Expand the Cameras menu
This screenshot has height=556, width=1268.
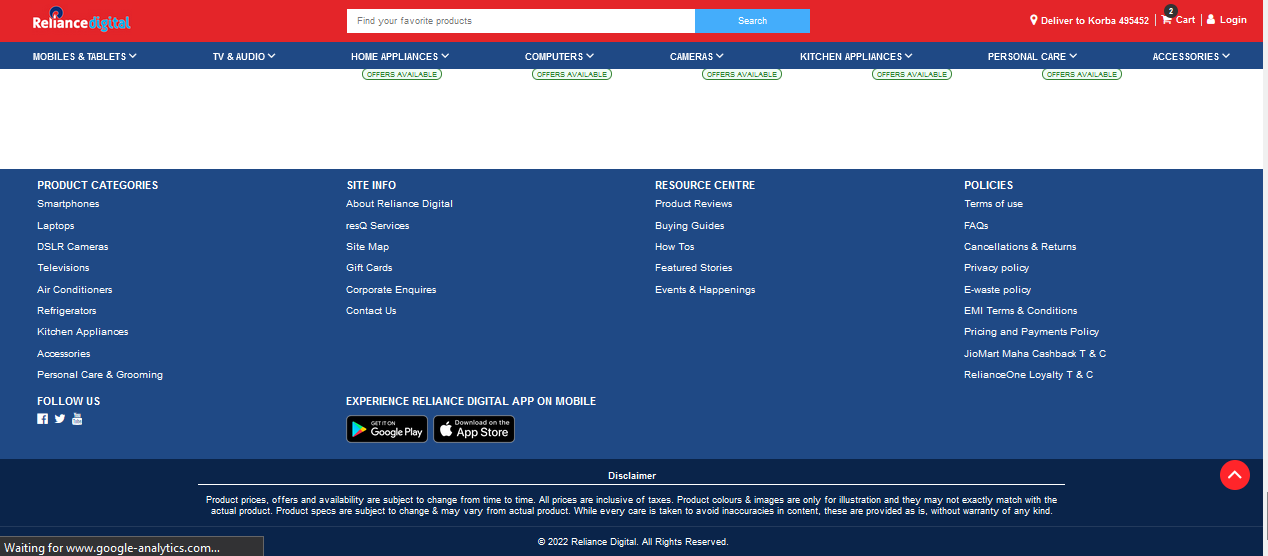697,57
